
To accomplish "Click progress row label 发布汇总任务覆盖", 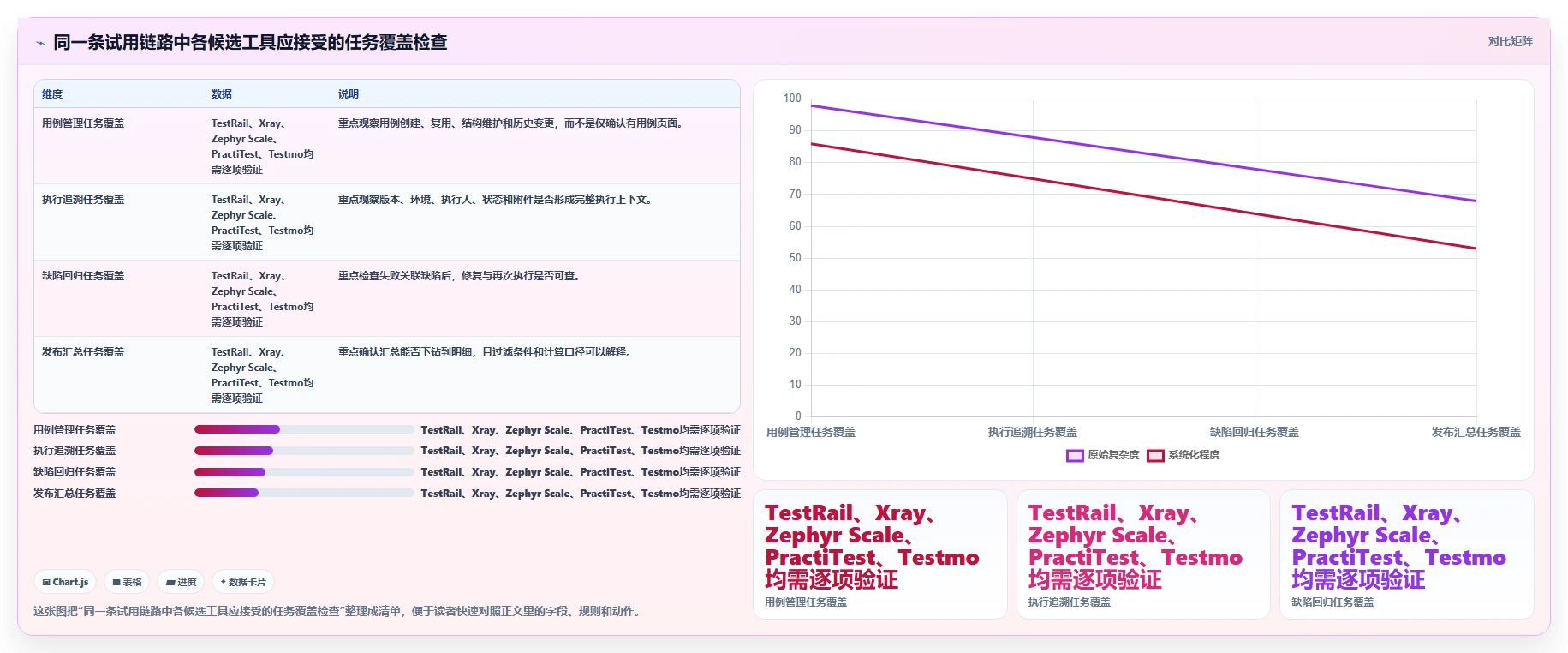I will 75,494.
